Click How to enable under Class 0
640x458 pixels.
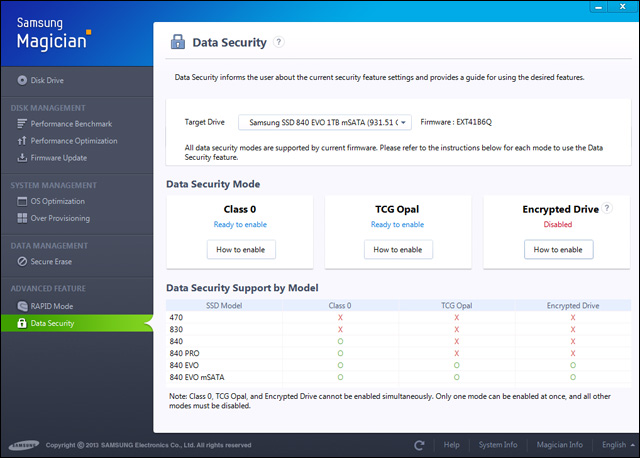point(242,250)
